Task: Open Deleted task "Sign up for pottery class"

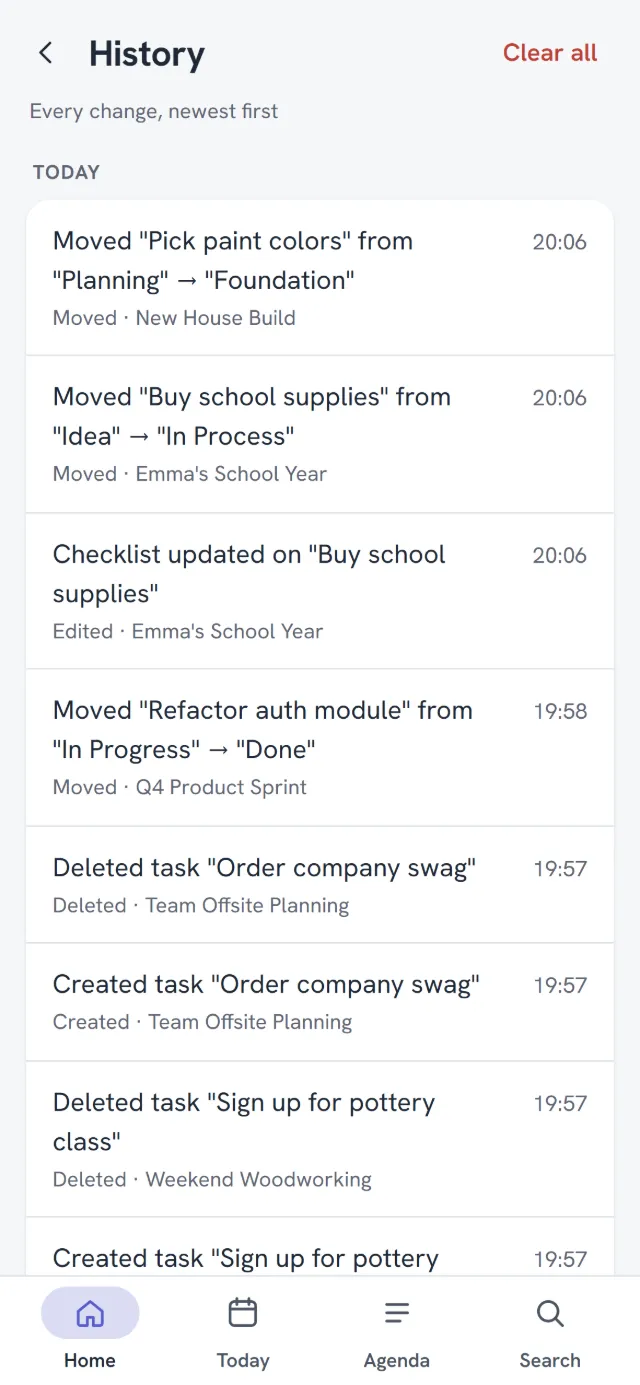Action: point(320,1139)
